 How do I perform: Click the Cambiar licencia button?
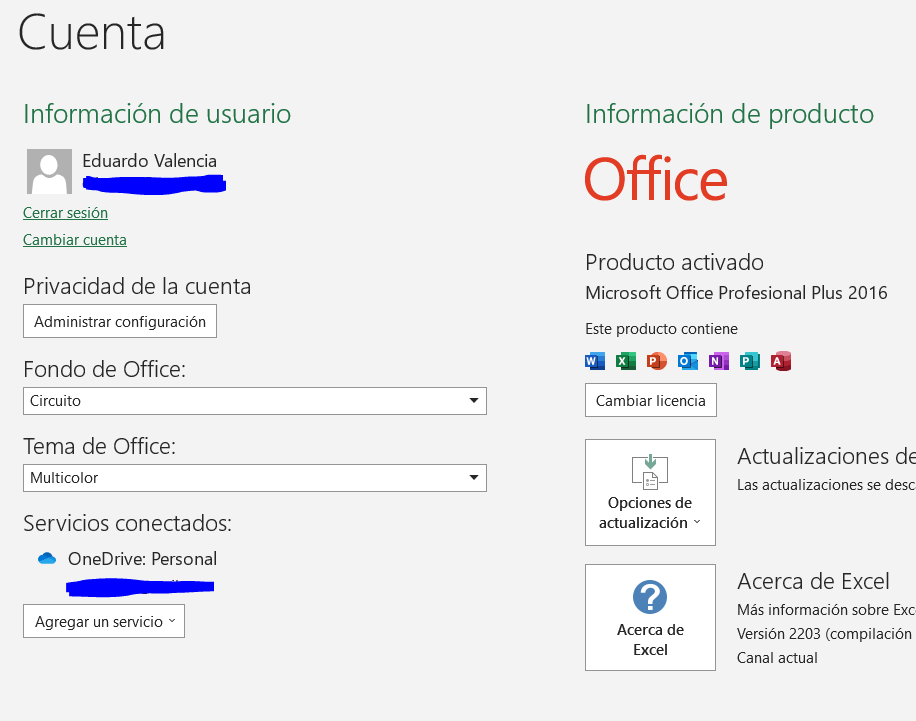pos(651,400)
